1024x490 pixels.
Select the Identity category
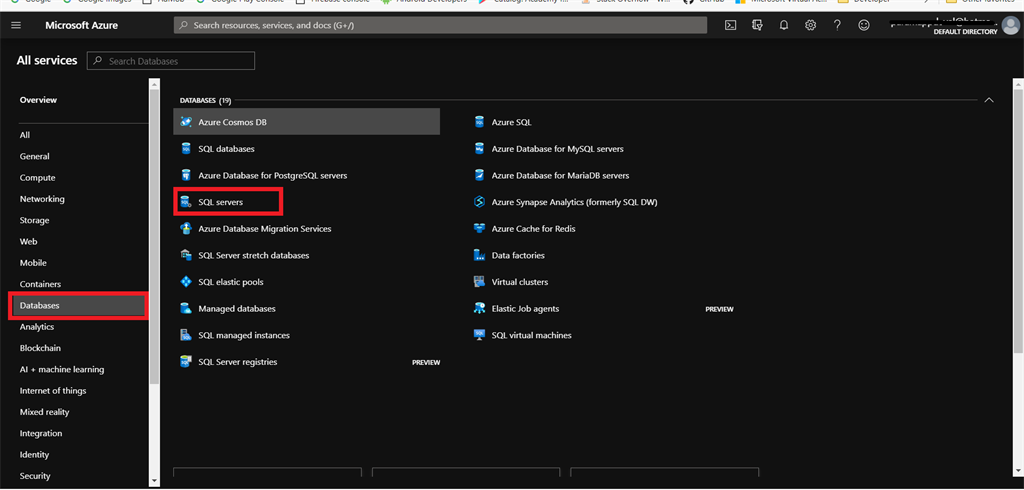point(35,455)
